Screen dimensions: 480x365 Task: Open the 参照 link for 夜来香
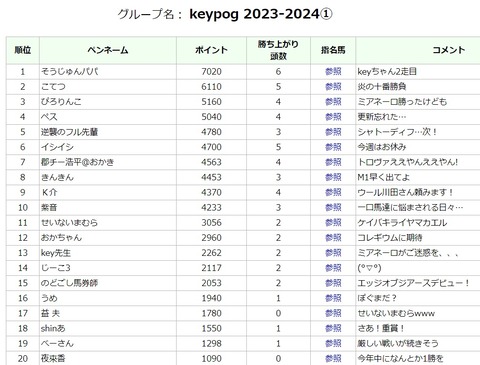tap(333, 359)
